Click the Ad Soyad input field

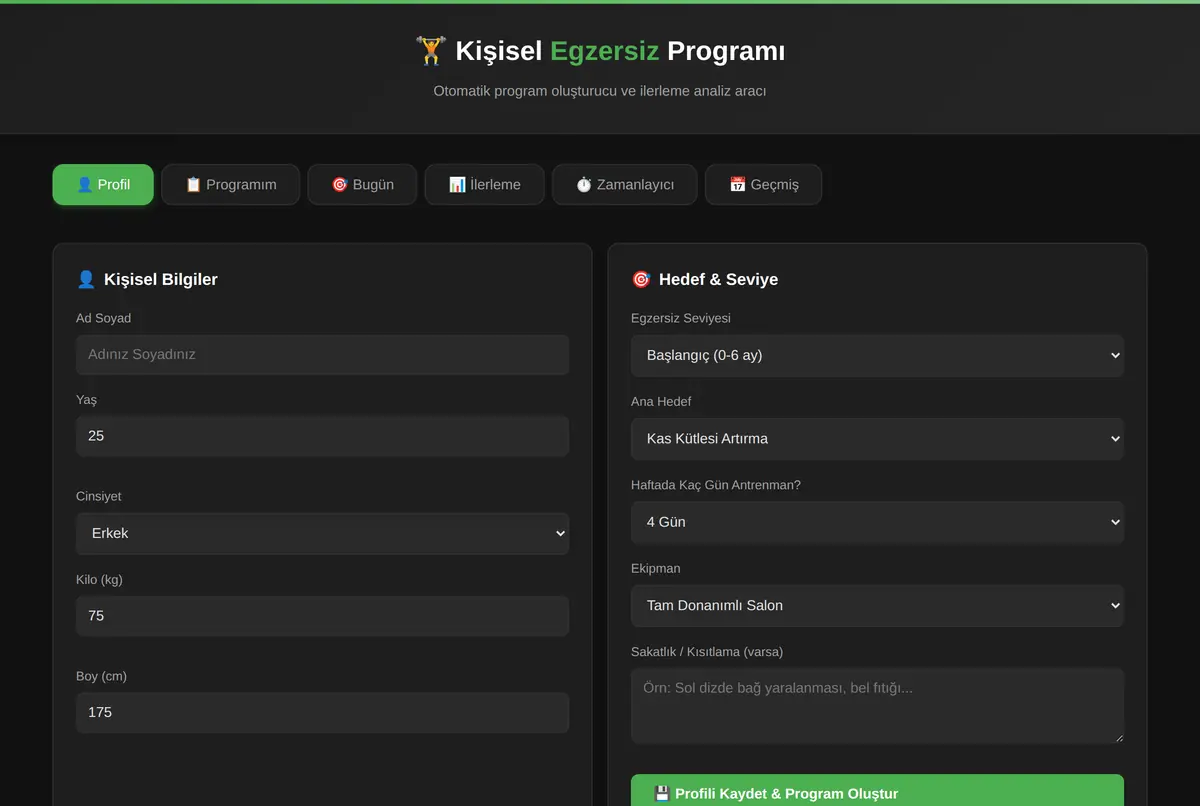pyautogui.click(x=322, y=354)
